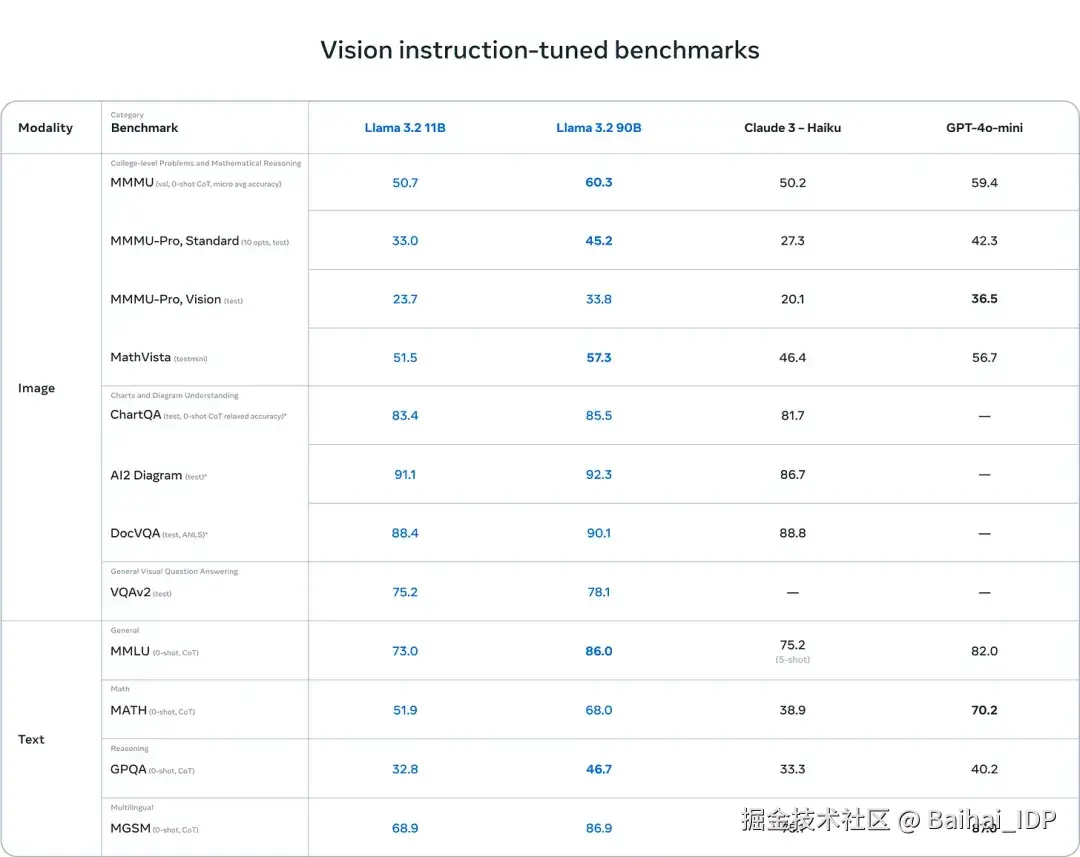This screenshot has width=1080, height=857.
Task: Click the VQAv2 benchmark label
Action: [x=130, y=592]
